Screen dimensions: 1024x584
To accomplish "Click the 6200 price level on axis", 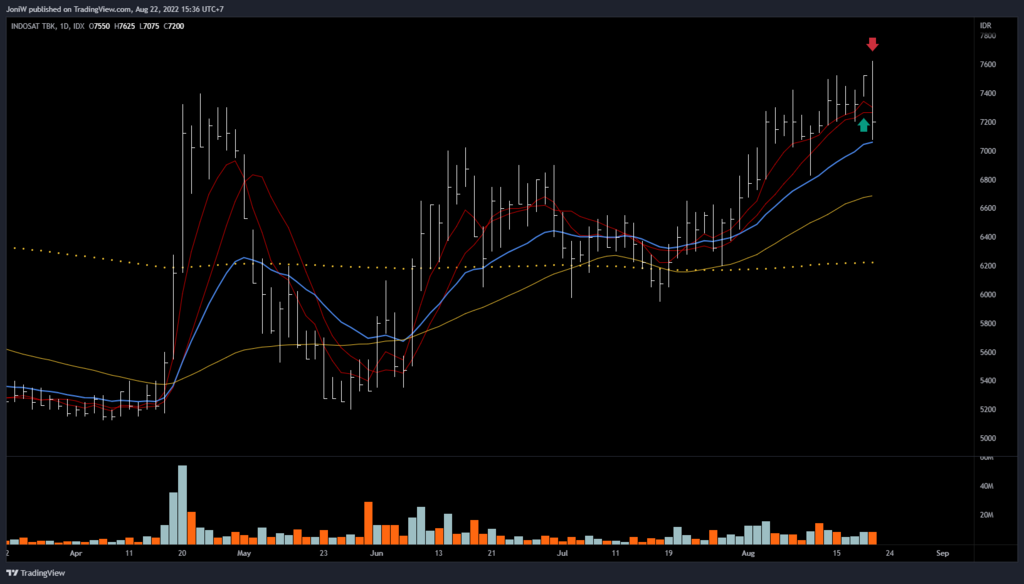I will 988,266.
